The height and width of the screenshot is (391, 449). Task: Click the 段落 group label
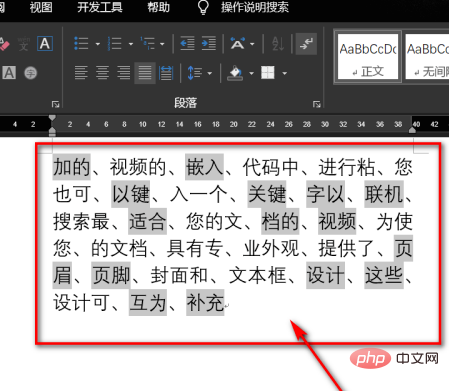click(185, 103)
